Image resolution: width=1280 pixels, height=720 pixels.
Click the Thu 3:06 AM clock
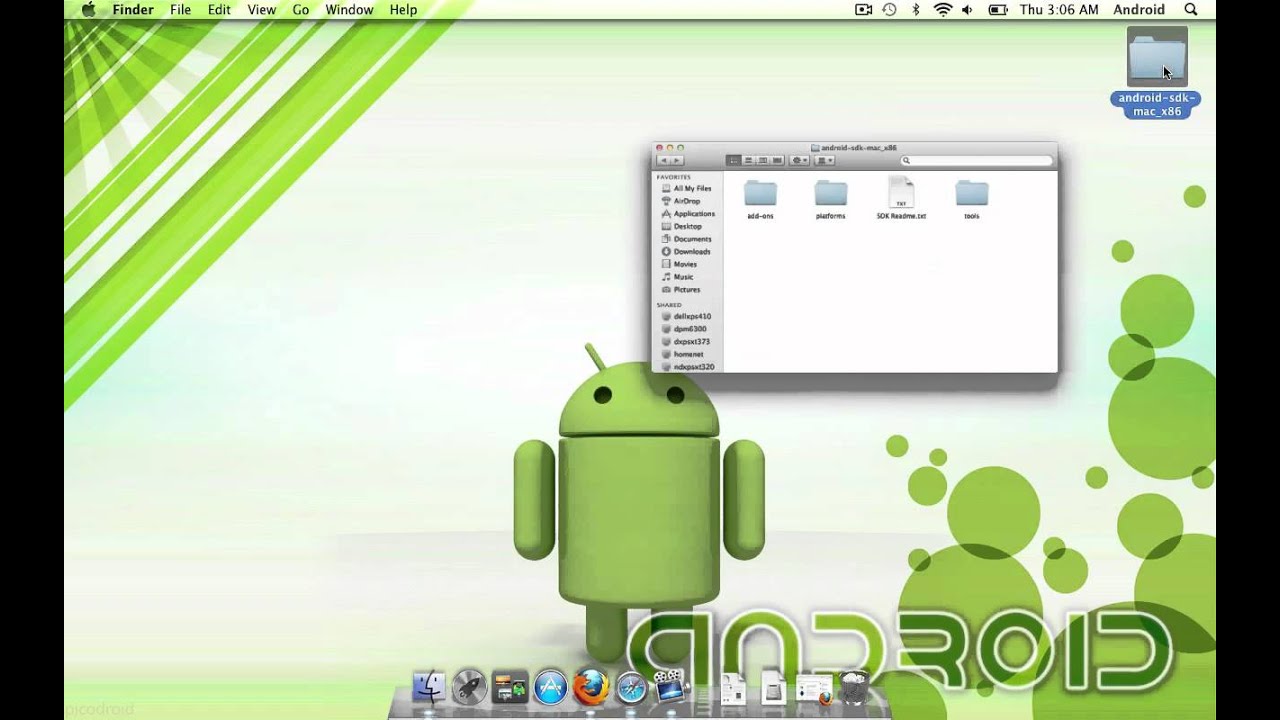(1059, 10)
